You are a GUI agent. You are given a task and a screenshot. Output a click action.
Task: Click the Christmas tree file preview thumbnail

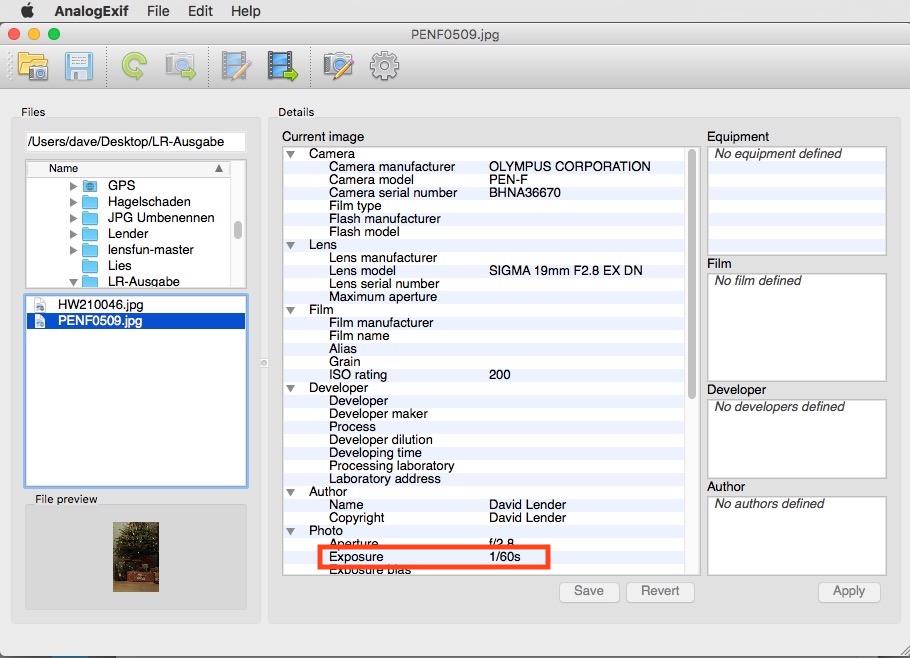[135, 557]
